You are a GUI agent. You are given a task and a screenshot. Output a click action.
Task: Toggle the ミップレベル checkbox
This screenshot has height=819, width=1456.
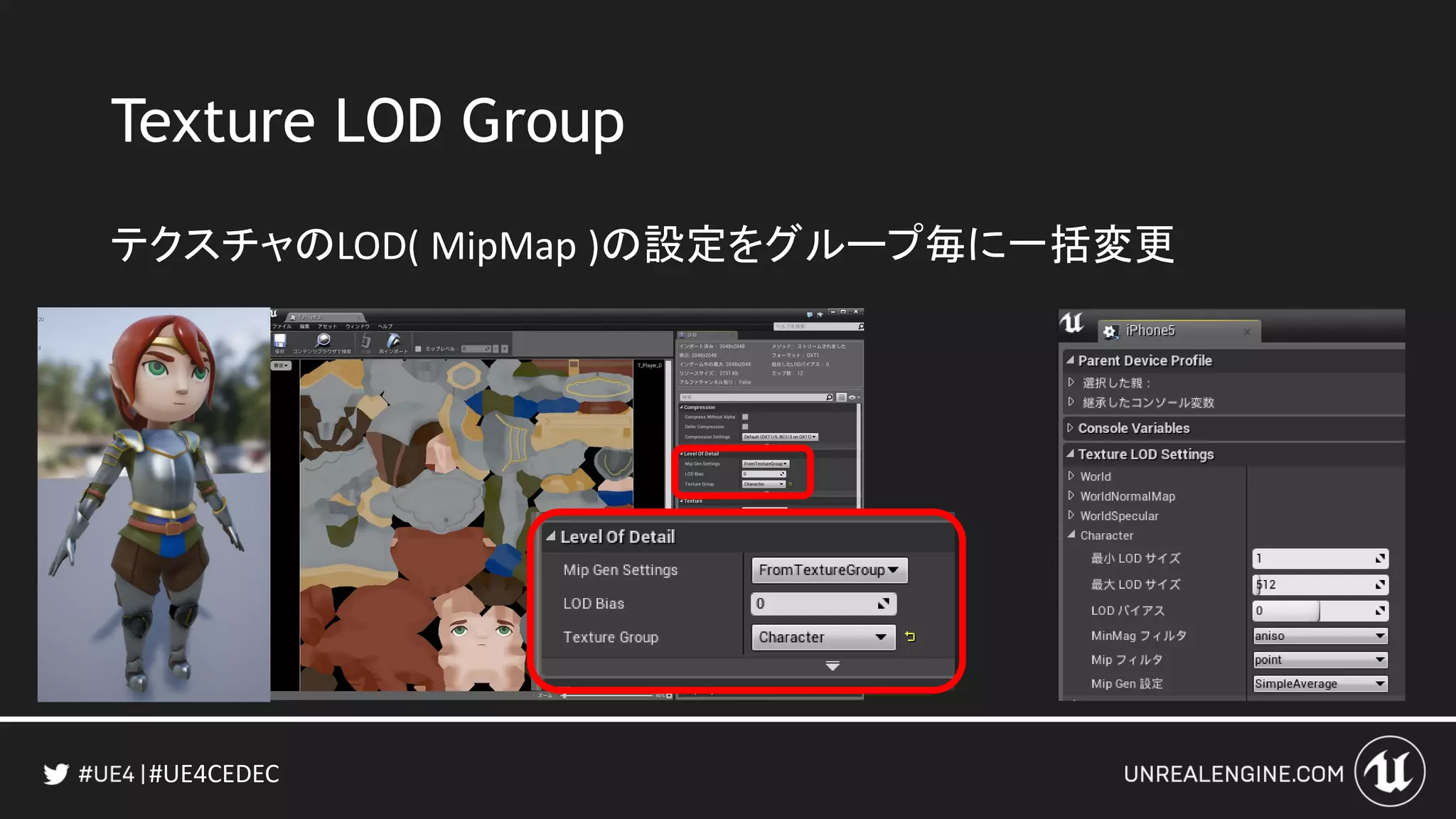click(x=418, y=349)
